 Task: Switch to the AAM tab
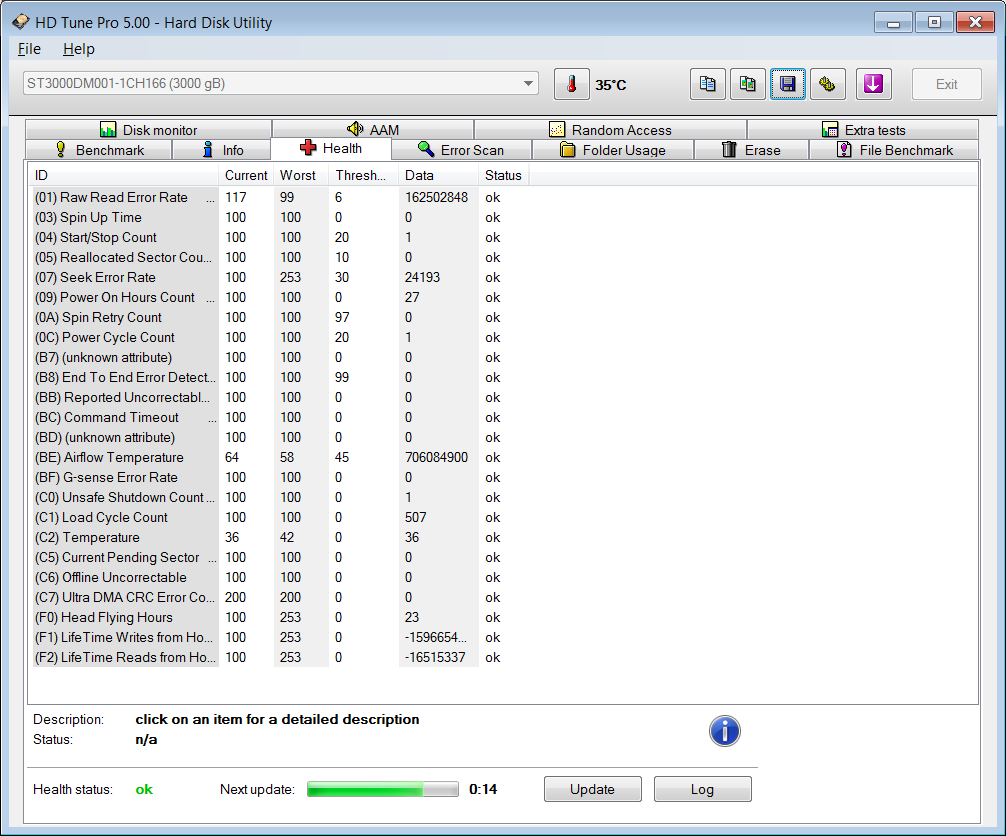373,130
